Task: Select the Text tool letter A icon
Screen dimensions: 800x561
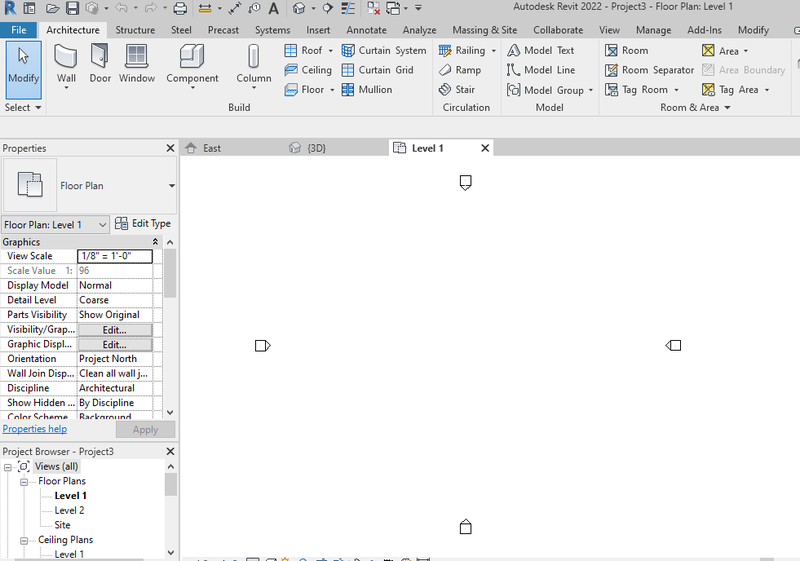Action: tap(273, 8)
